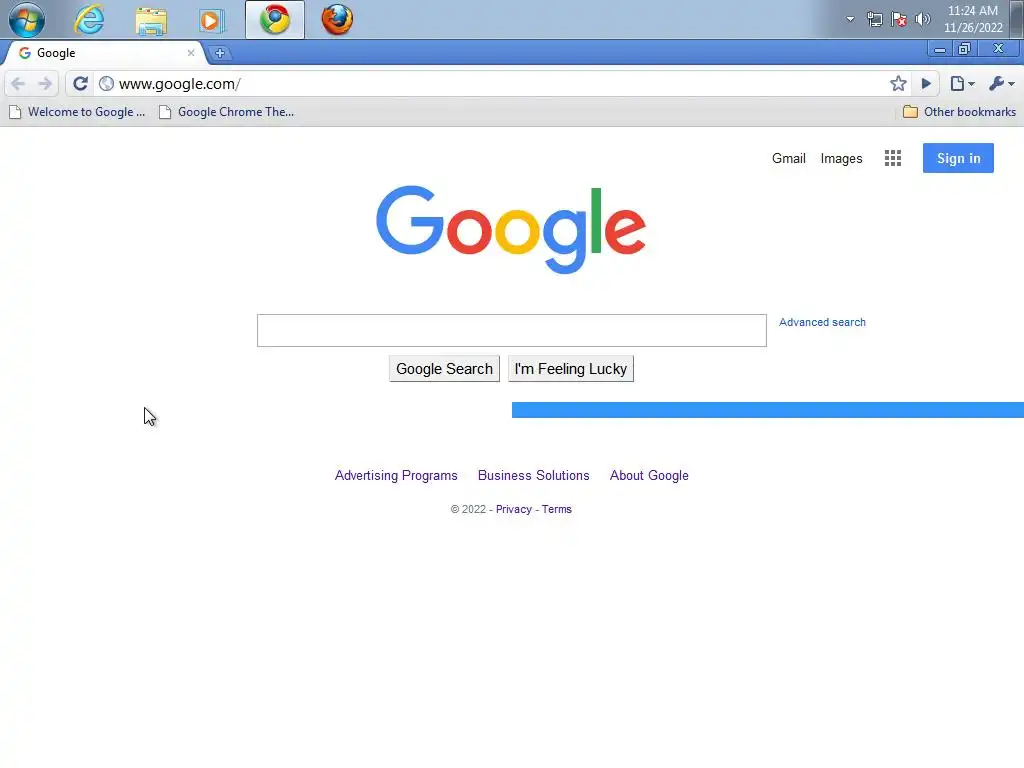
Task: Minimize the Chrome window
Action: [940, 49]
